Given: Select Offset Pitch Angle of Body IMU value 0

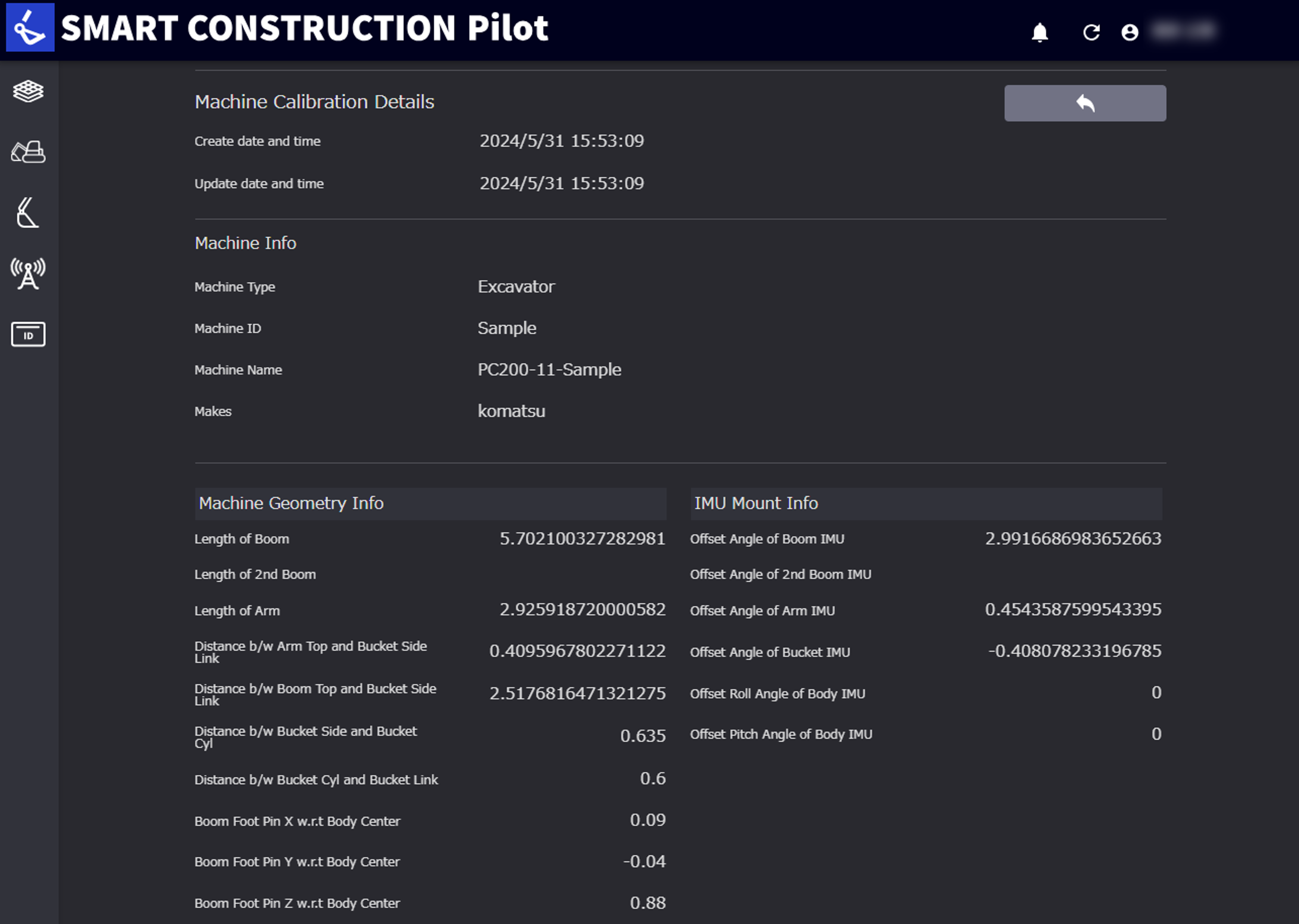Looking at the screenshot, I should [1156, 734].
